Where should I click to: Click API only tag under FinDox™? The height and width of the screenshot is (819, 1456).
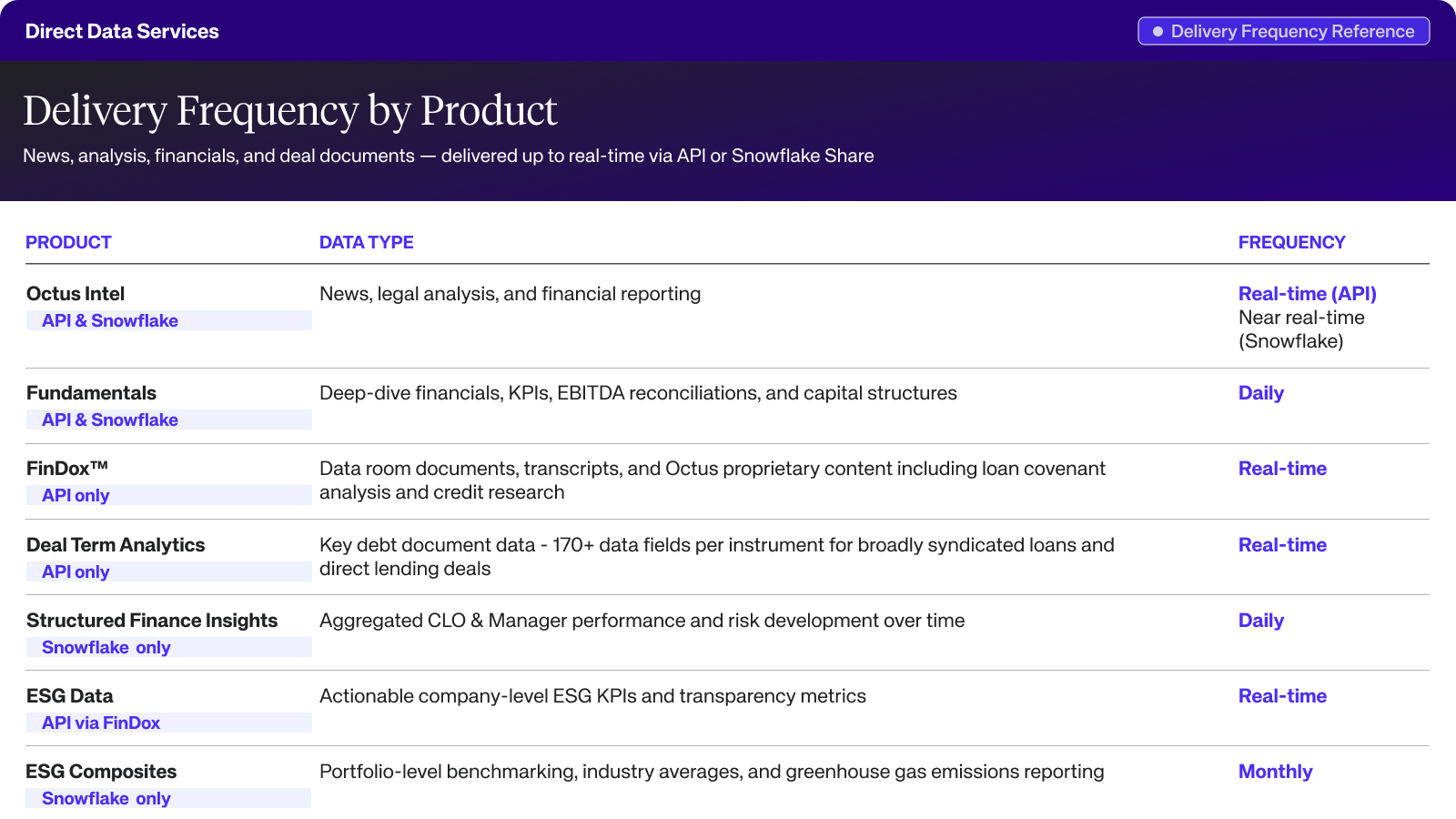76,495
